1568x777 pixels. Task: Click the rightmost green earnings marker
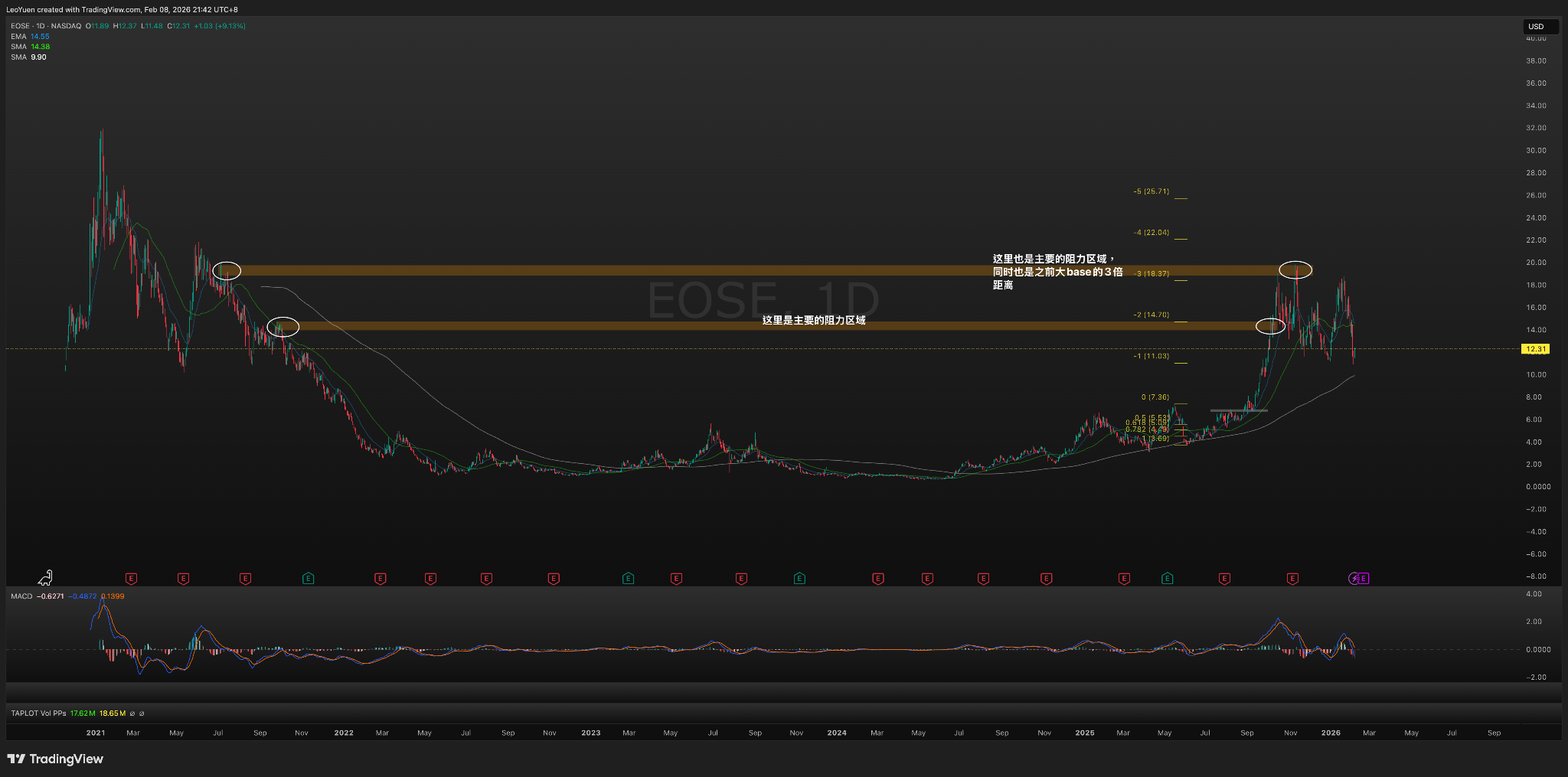pyautogui.click(x=1167, y=579)
